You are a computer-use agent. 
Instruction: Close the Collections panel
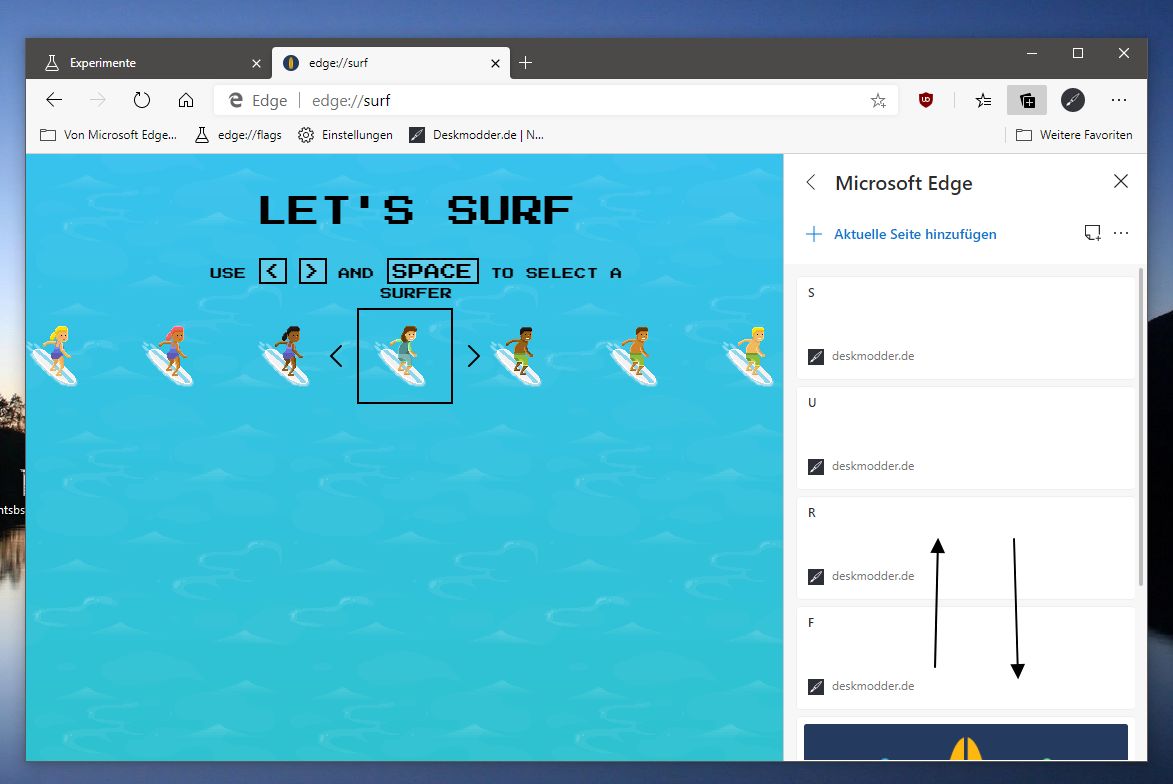pyautogui.click(x=1121, y=181)
